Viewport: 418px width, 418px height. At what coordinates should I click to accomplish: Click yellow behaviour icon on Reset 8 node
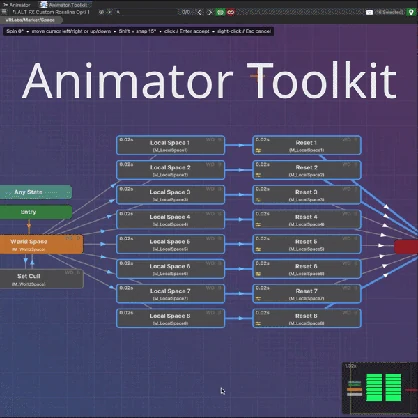[258, 323]
